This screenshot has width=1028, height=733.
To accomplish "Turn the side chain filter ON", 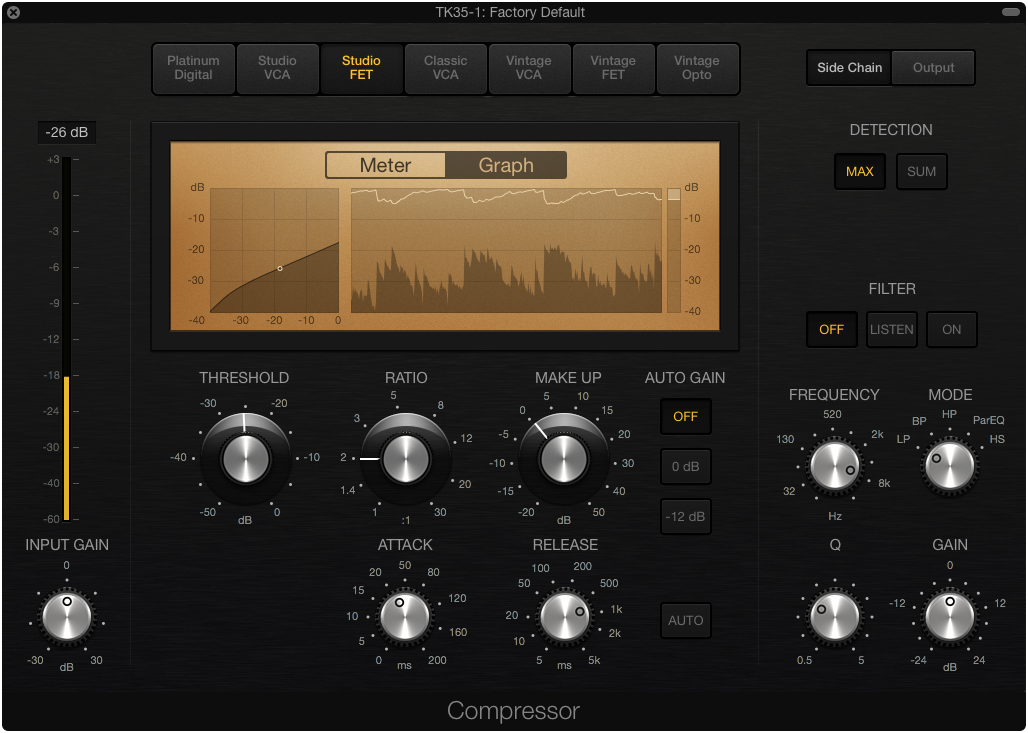I will click(951, 330).
